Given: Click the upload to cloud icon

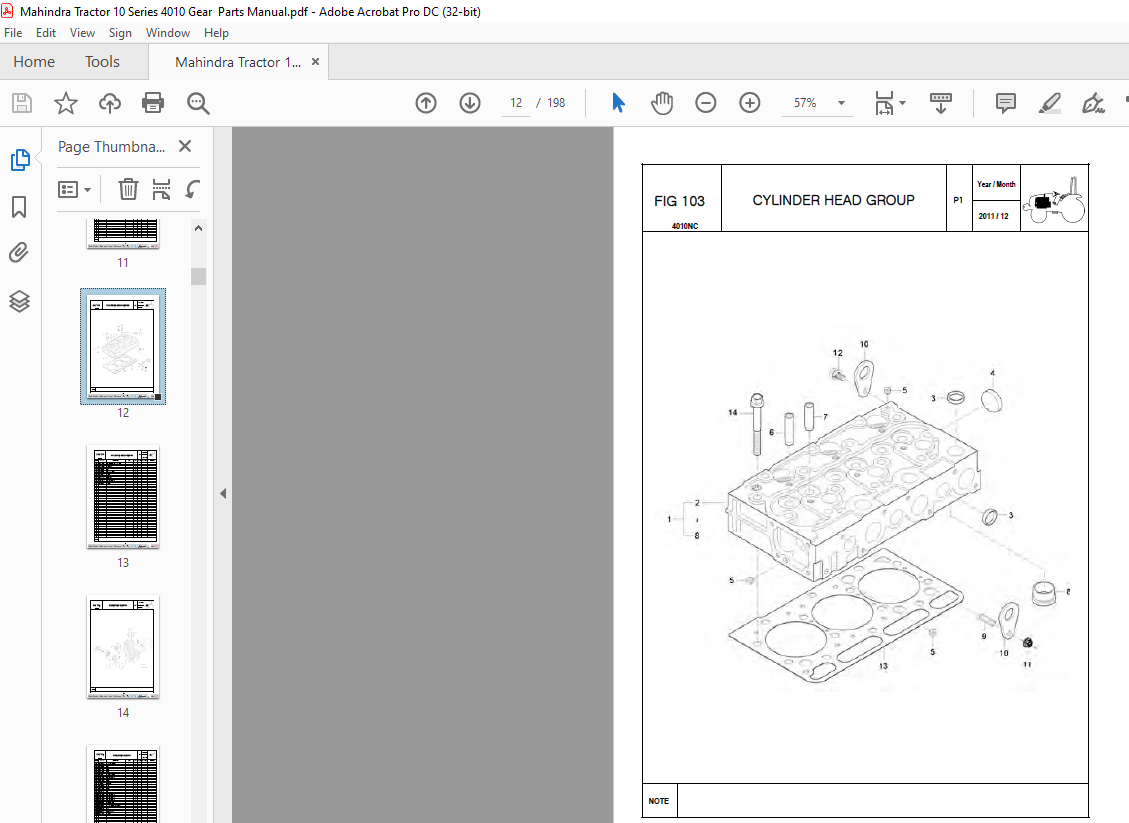Looking at the screenshot, I should pos(109,103).
